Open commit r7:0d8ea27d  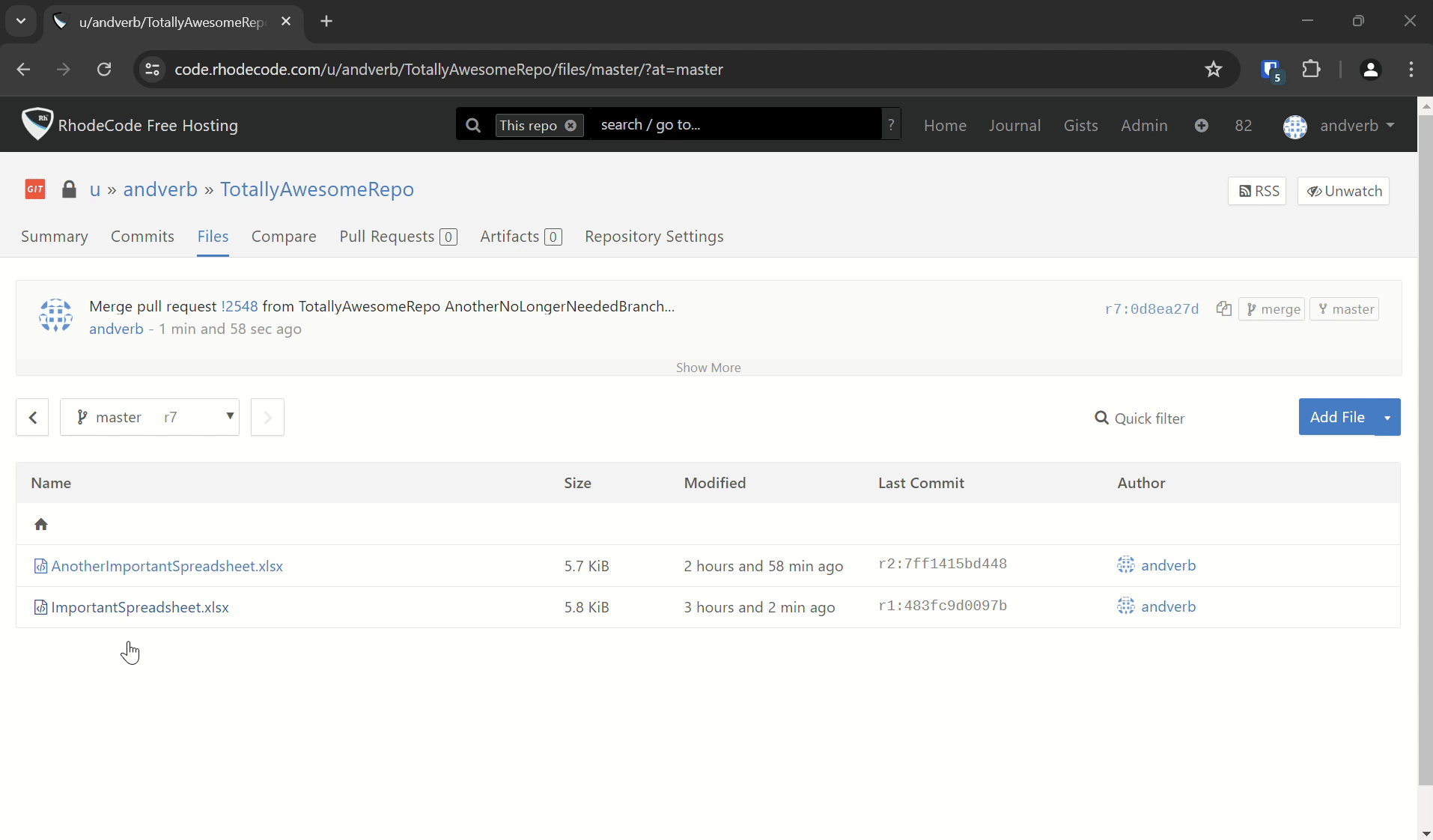pyautogui.click(x=1151, y=309)
